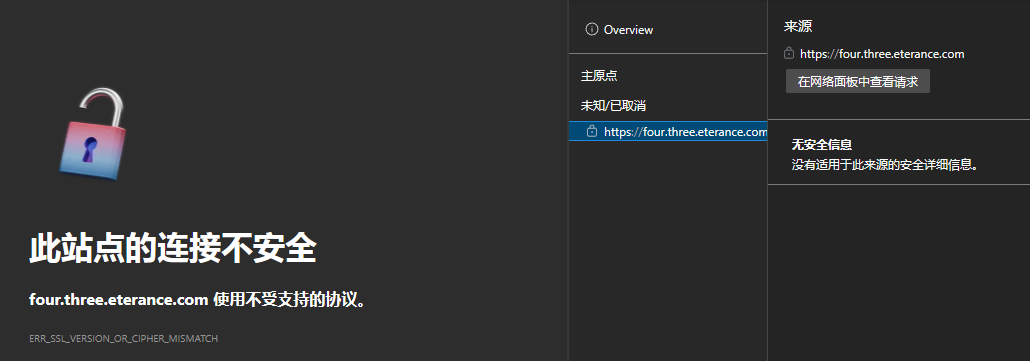The width and height of the screenshot is (1030, 361).
Task: Click the origin URL text under 来源
Action: [882, 54]
